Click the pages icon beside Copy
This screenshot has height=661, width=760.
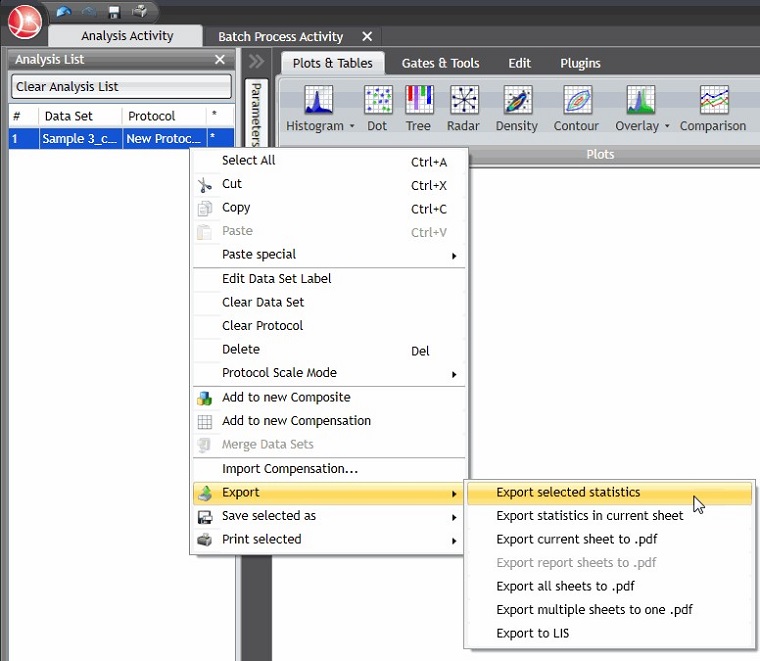205,208
